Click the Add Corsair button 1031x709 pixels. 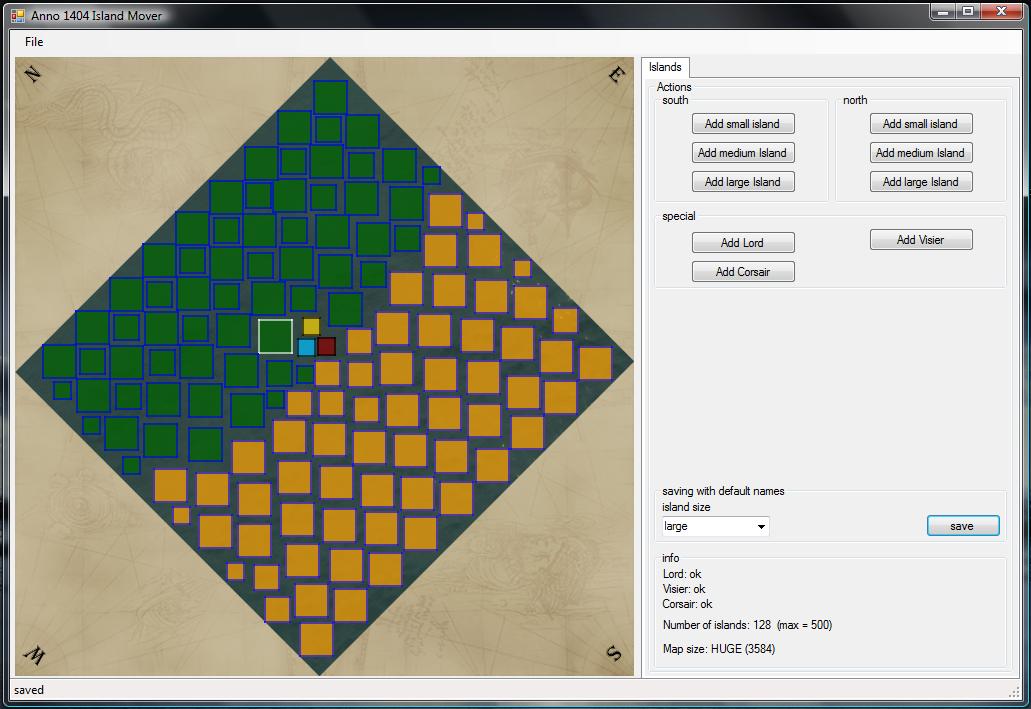(743, 272)
